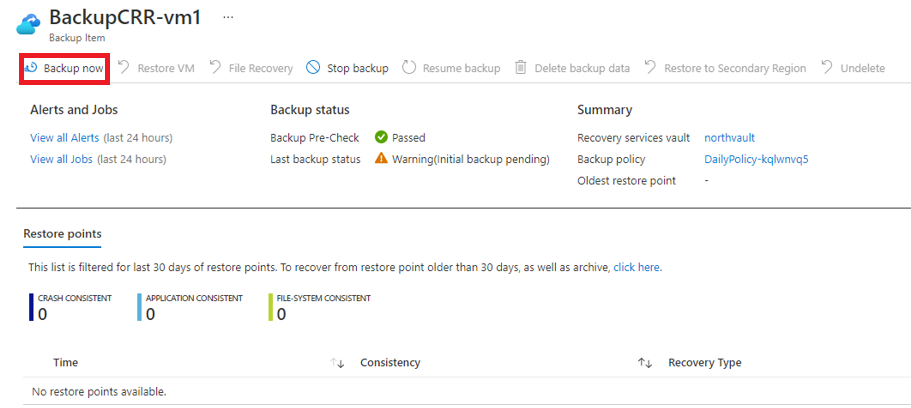Click the BackupCRR-vm1 page title
The height and width of the screenshot is (408, 911).
(x=125, y=17)
